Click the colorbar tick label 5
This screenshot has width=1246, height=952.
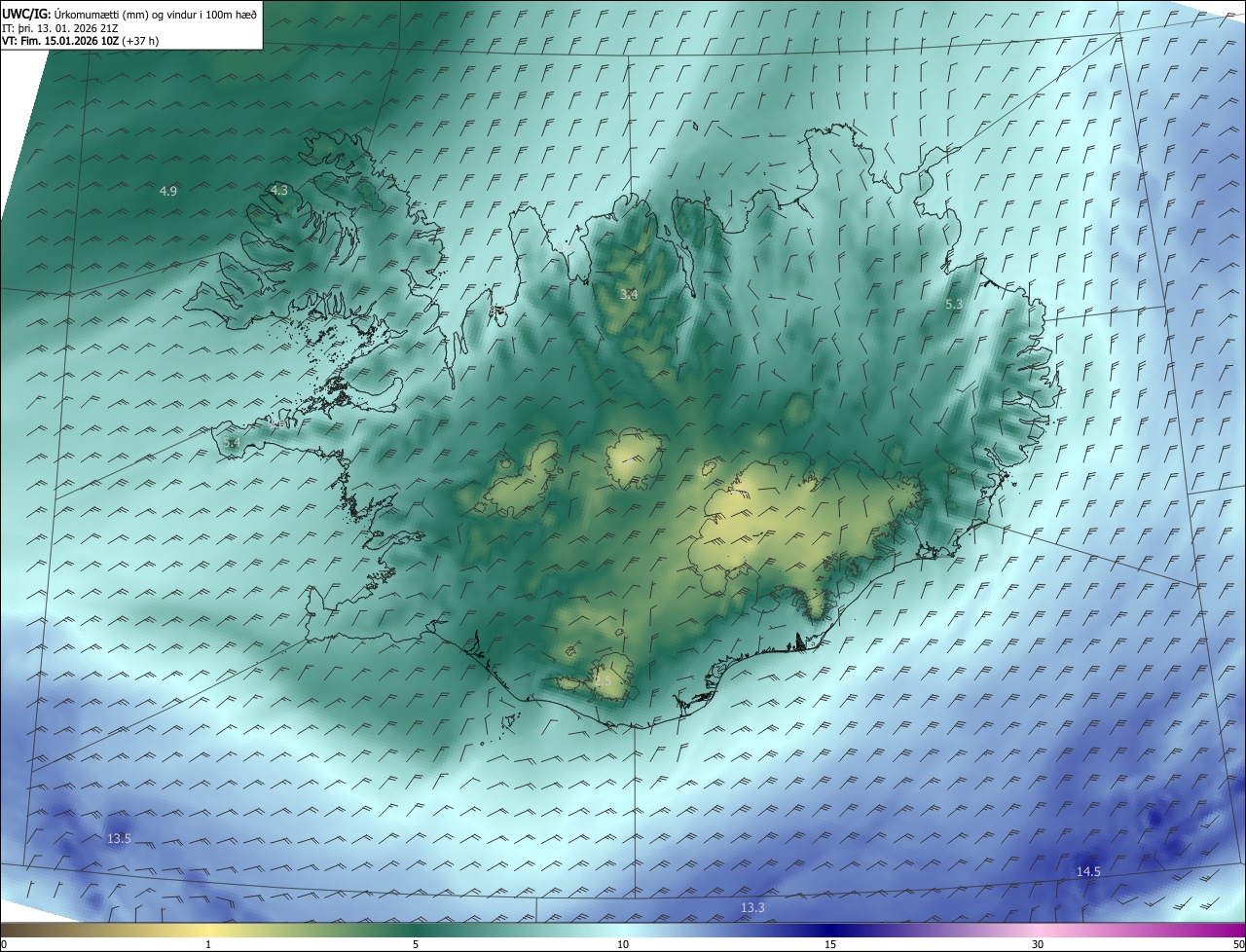tap(416, 944)
